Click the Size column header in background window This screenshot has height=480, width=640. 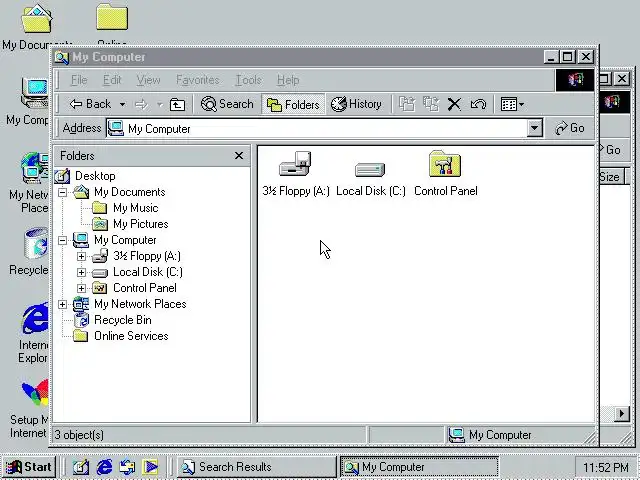point(610,177)
